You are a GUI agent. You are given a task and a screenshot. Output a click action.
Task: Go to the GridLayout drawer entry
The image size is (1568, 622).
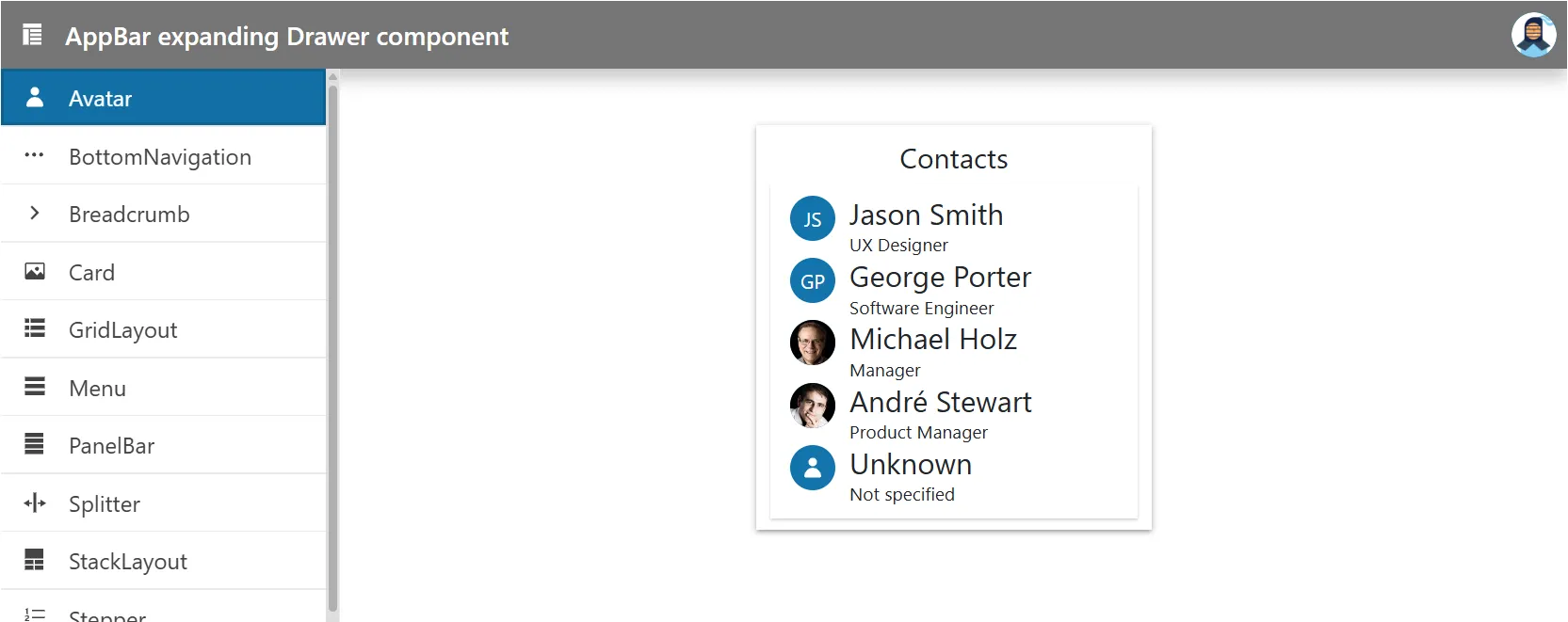click(122, 330)
